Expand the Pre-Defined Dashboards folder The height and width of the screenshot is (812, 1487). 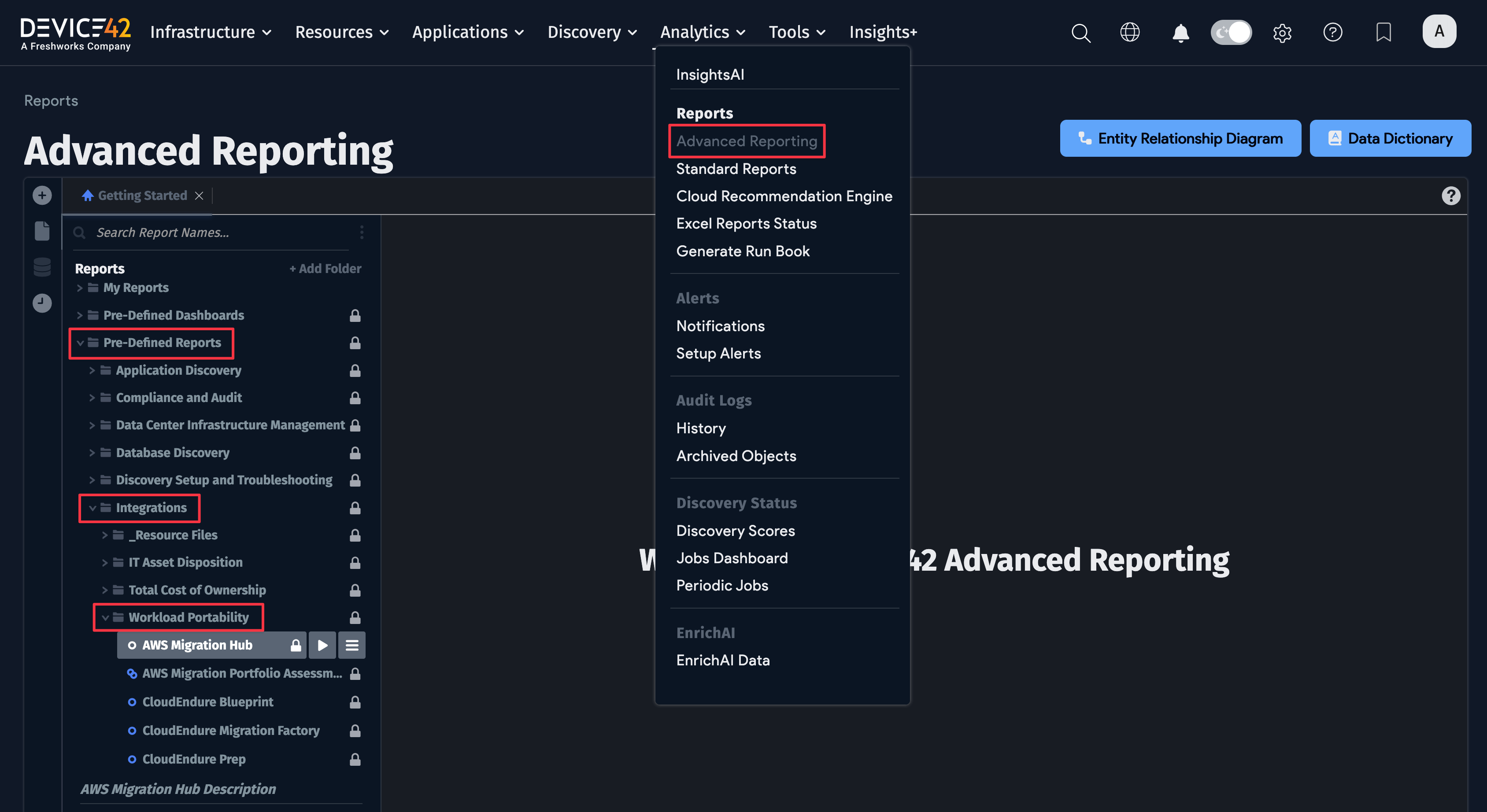click(x=80, y=315)
